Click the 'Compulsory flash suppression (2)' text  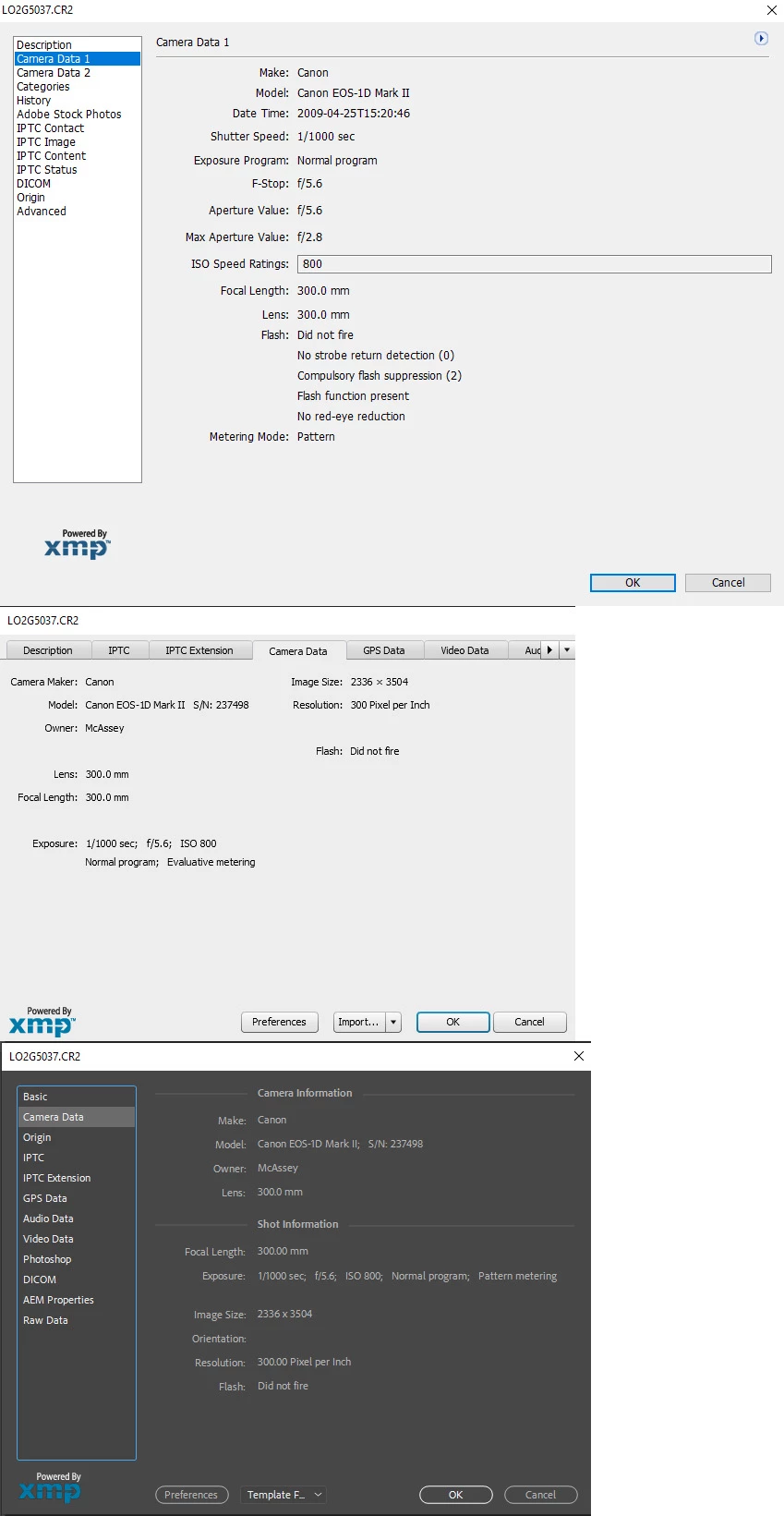(x=380, y=376)
